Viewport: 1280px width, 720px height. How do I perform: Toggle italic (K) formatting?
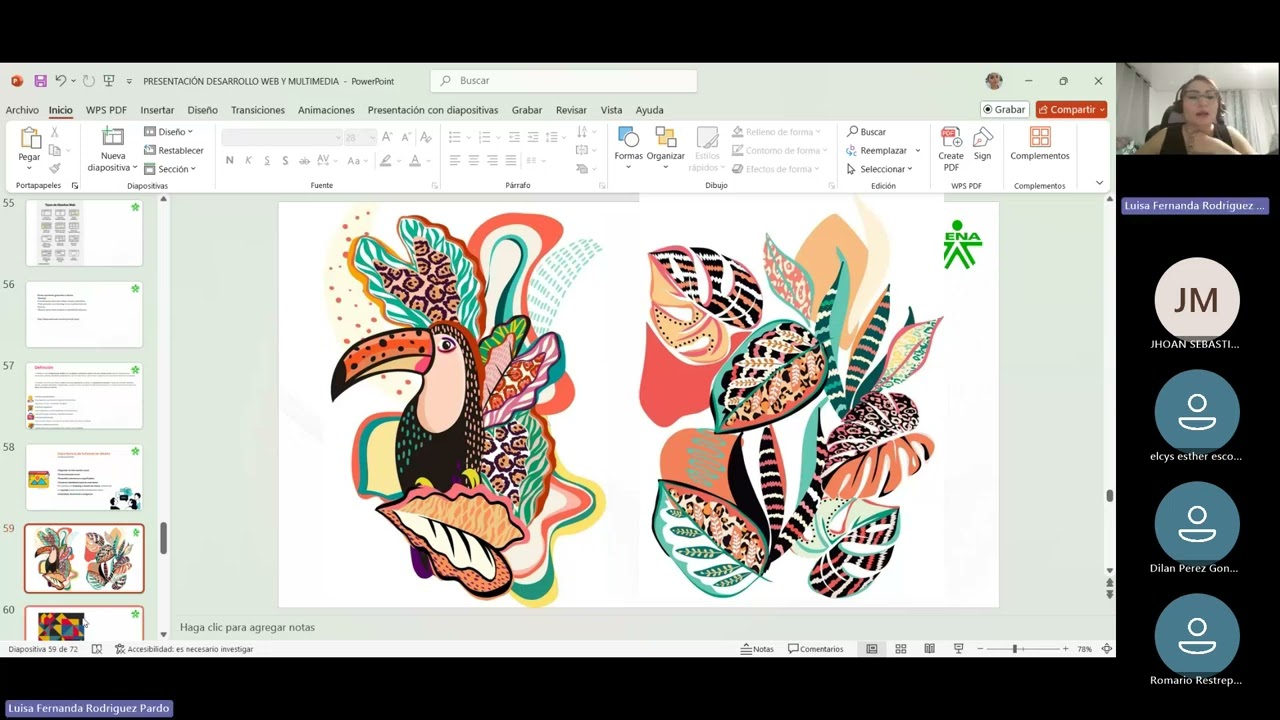pos(248,161)
